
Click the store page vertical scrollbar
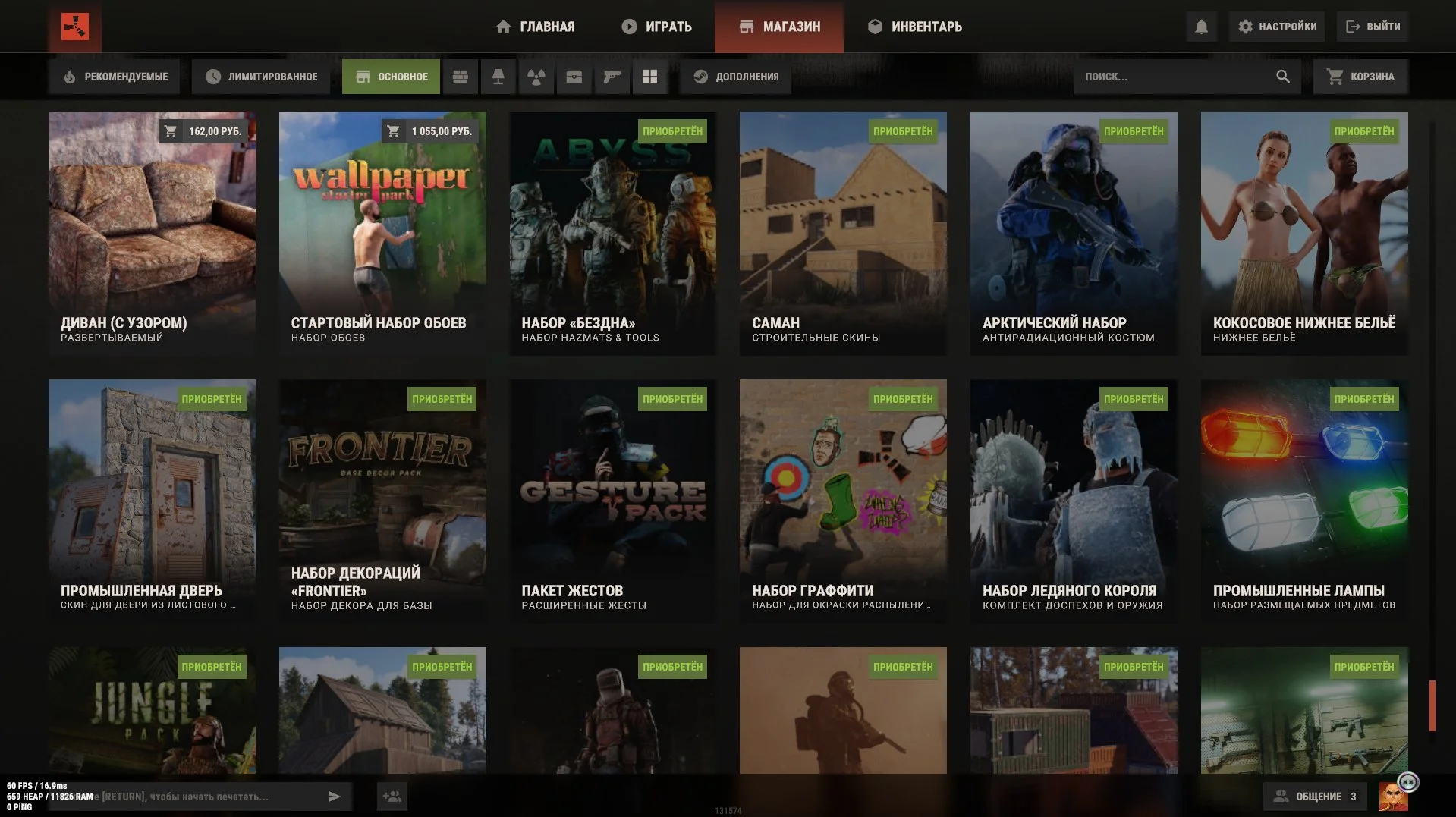pyautogui.click(x=1432, y=705)
